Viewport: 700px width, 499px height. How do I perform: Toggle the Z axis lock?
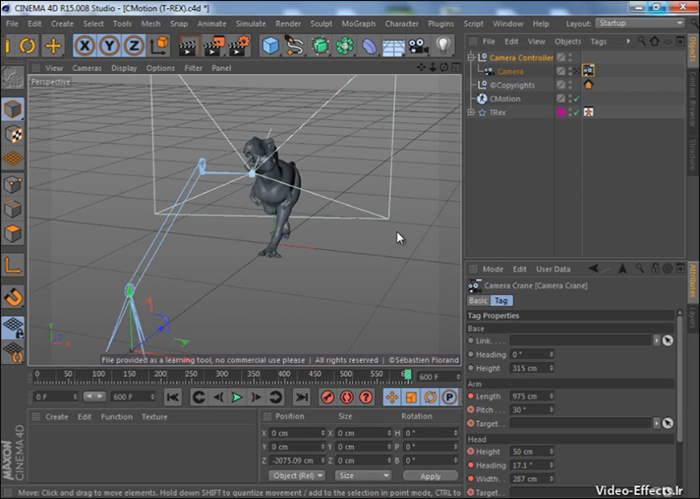(133, 46)
